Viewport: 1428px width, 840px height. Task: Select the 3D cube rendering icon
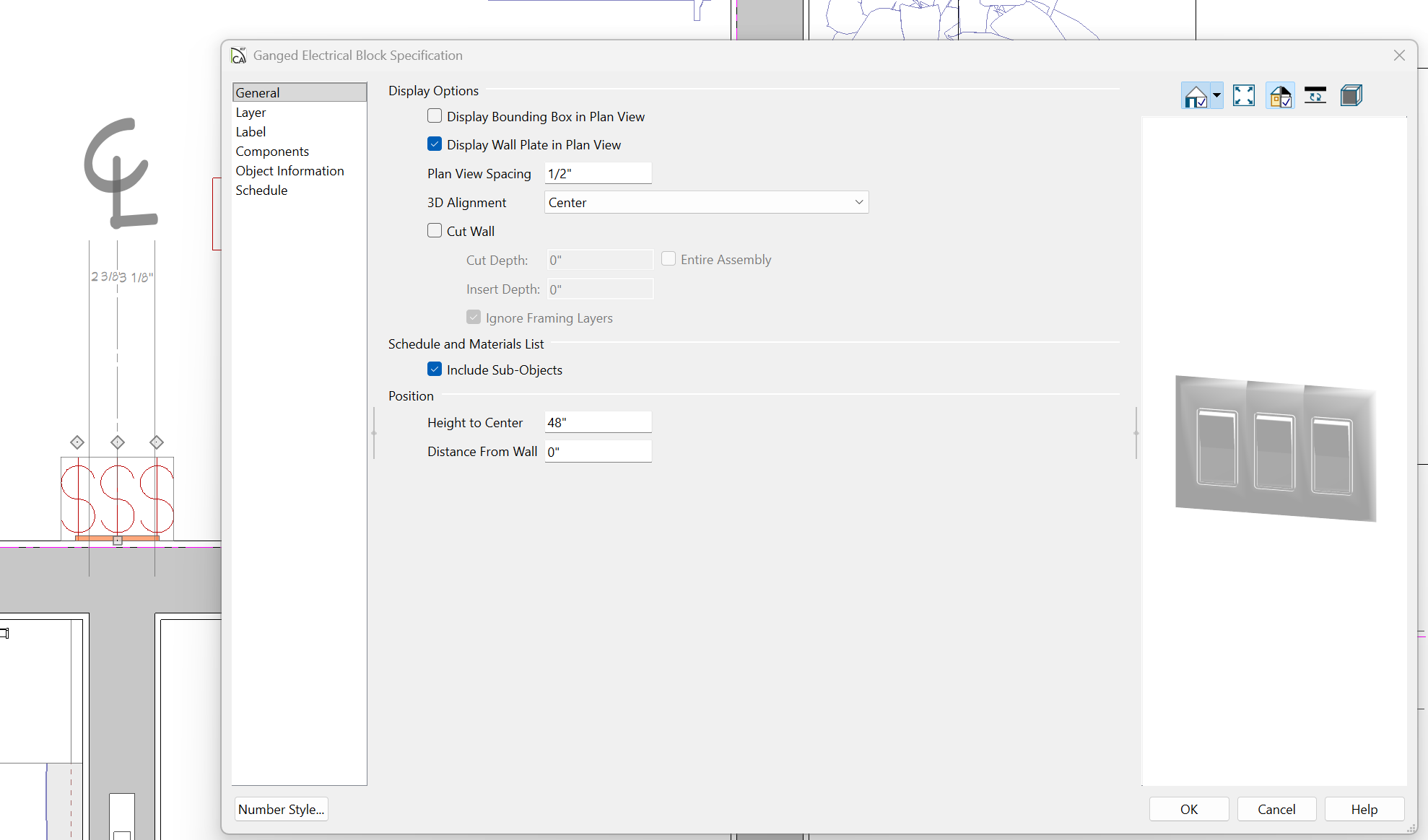(x=1351, y=96)
